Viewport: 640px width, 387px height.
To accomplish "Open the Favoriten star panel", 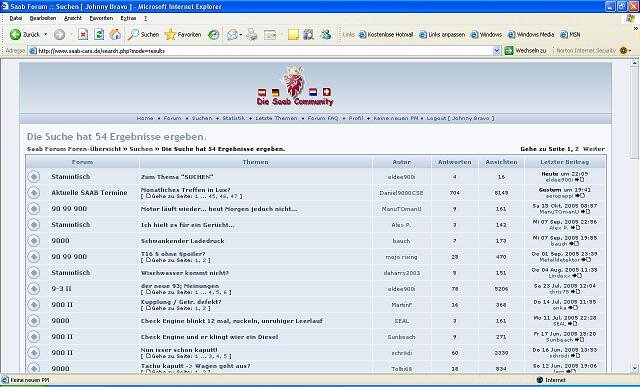I will pyautogui.click(x=183, y=35).
